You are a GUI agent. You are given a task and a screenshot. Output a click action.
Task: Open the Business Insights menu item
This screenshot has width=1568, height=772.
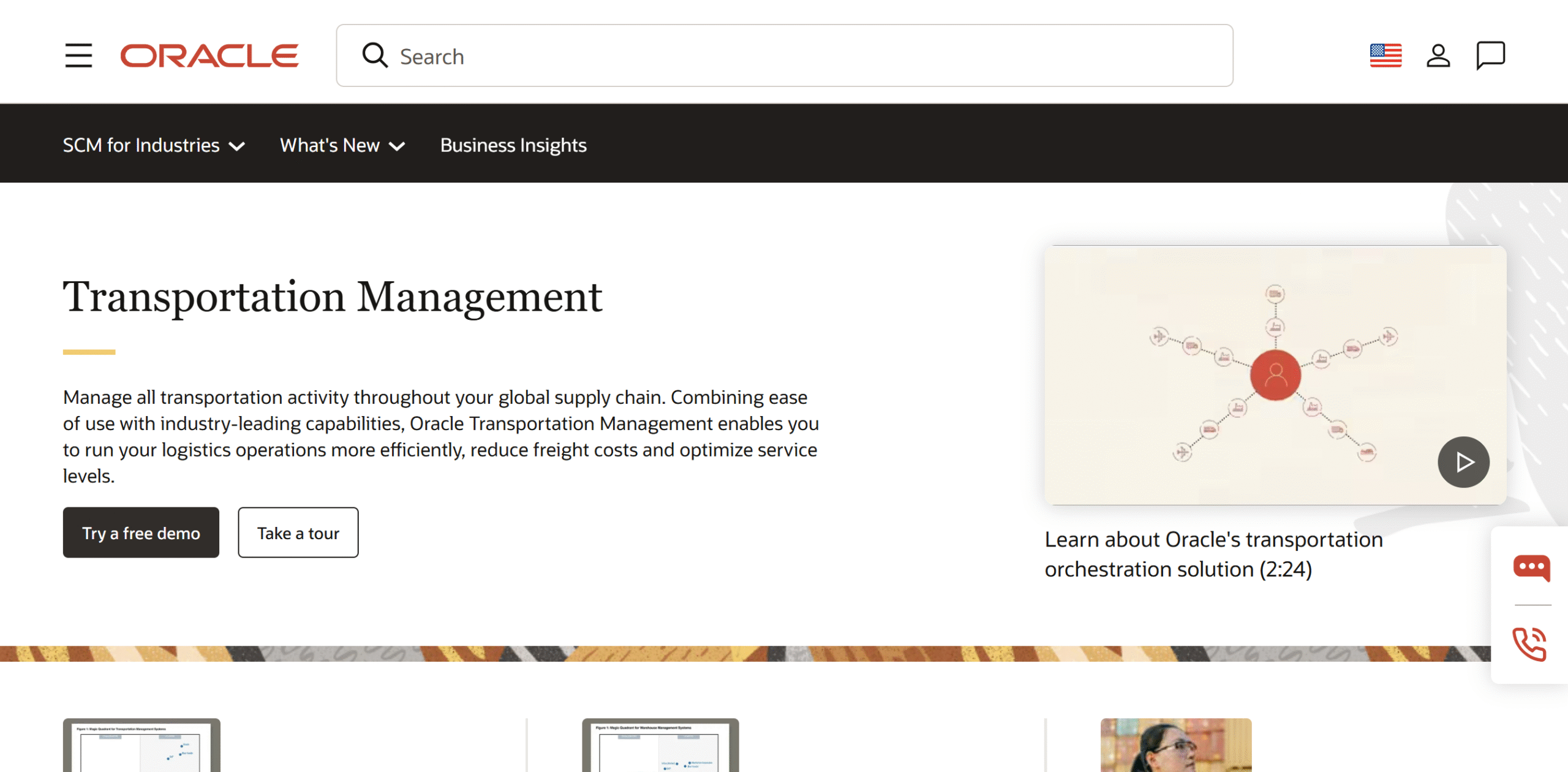[x=513, y=145]
